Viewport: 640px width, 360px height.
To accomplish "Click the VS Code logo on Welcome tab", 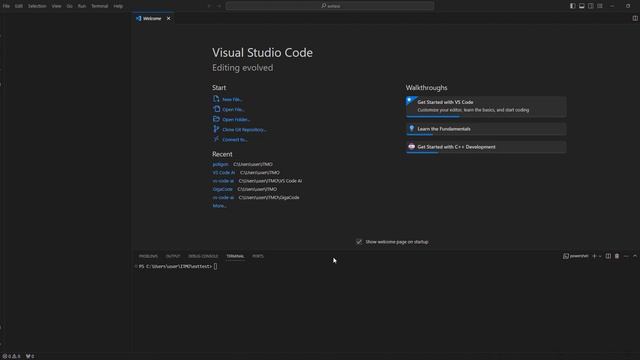I will tap(138, 18).
